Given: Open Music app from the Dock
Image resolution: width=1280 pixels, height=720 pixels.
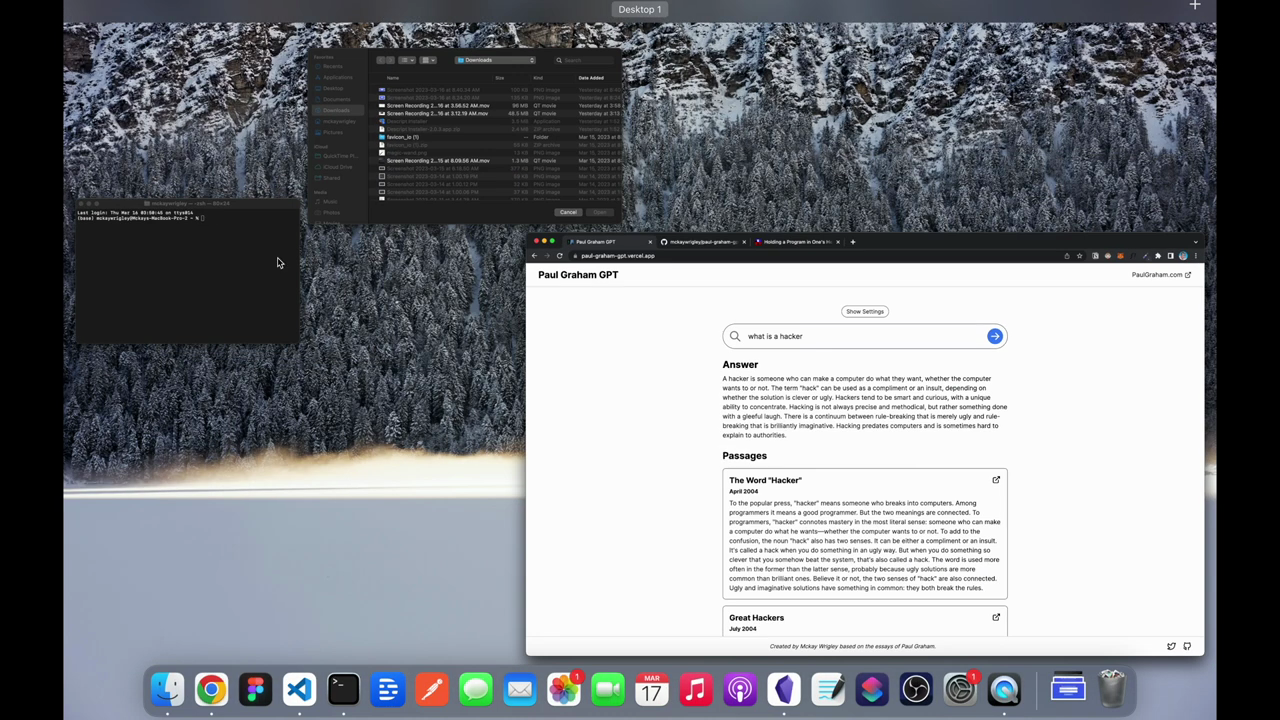Looking at the screenshot, I should [695, 689].
